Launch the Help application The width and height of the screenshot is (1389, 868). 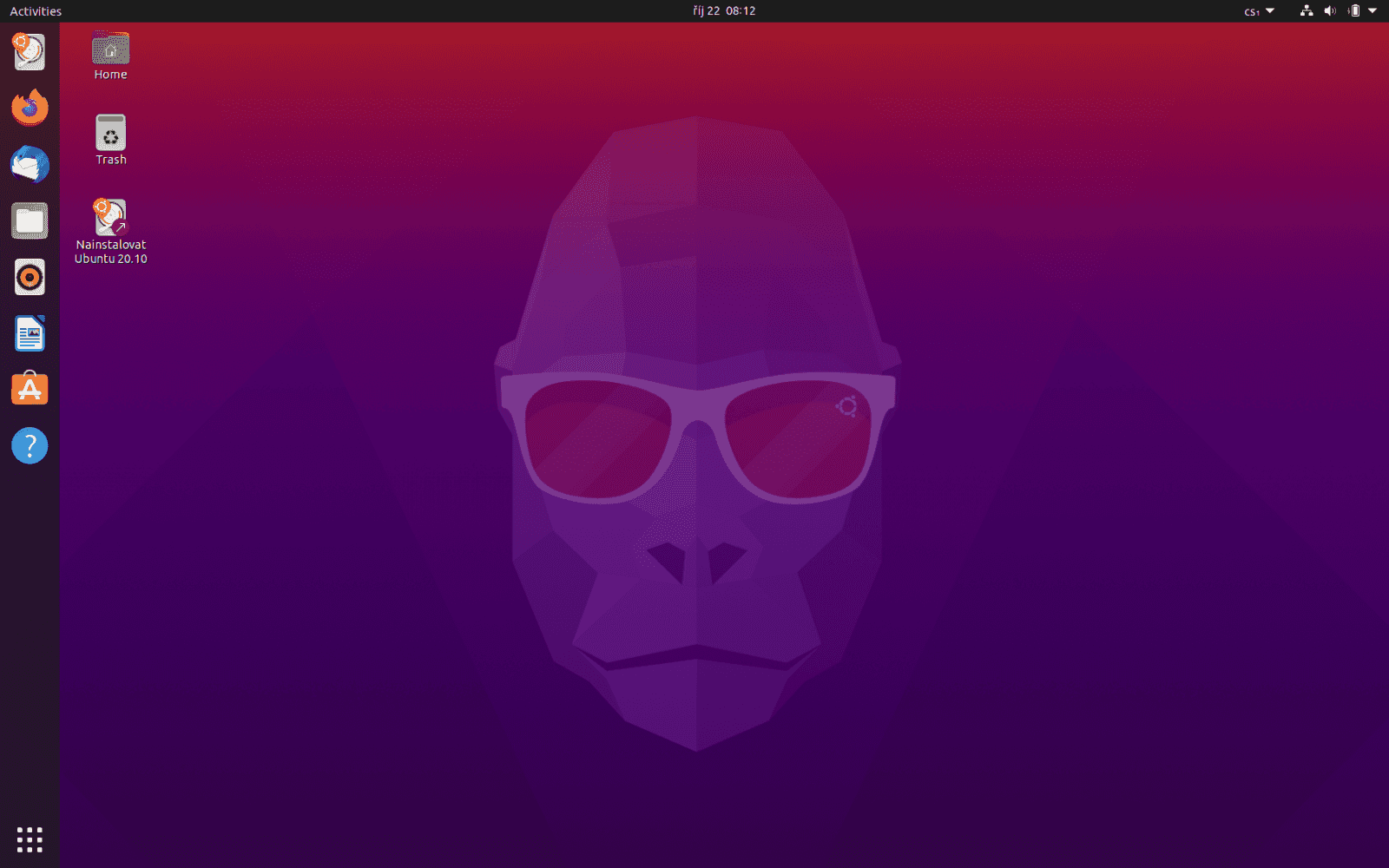coord(29,445)
